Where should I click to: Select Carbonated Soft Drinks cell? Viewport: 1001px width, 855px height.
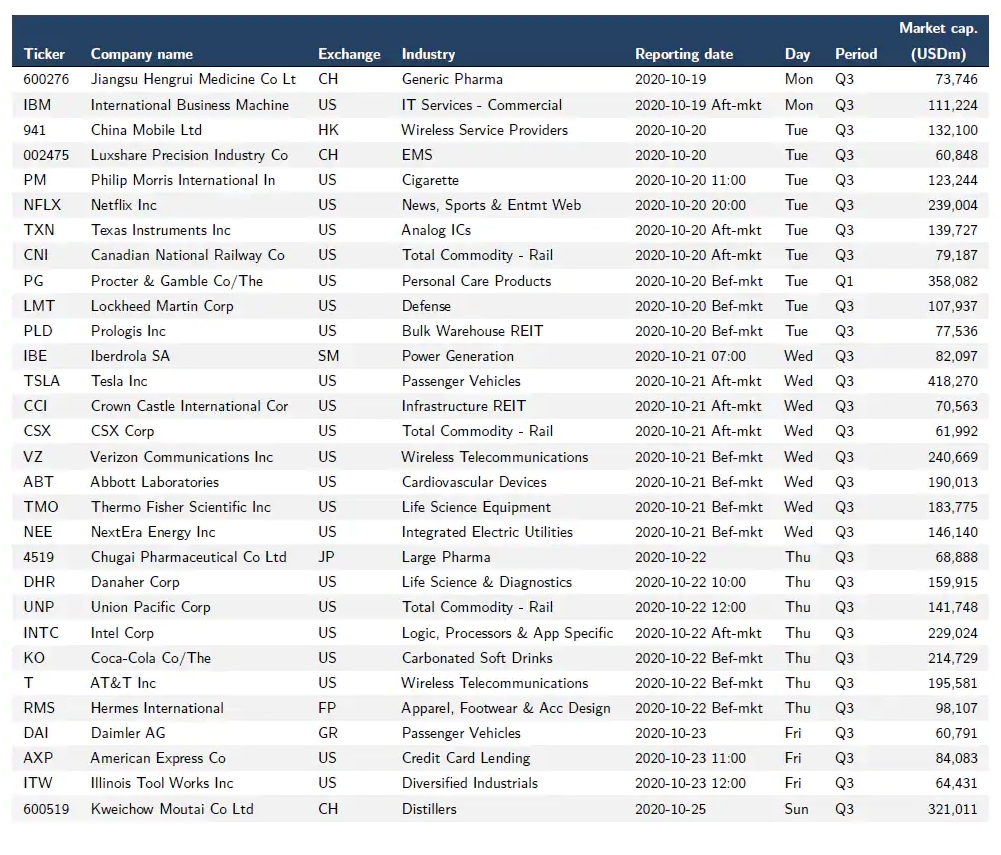tap(478, 658)
